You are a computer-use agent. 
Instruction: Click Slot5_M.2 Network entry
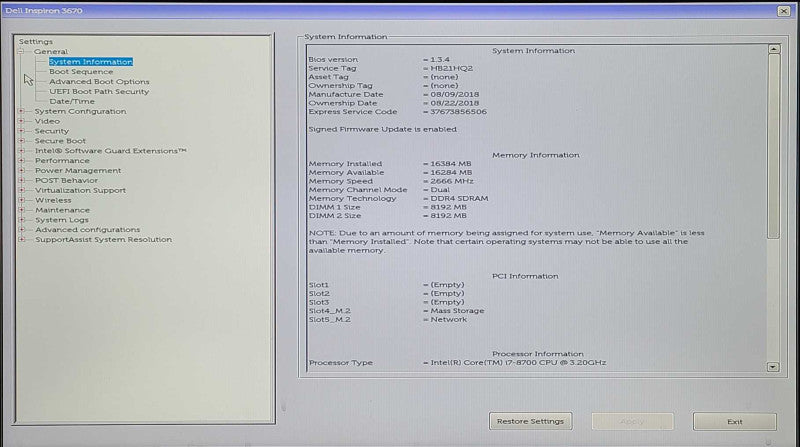[x=448, y=319]
